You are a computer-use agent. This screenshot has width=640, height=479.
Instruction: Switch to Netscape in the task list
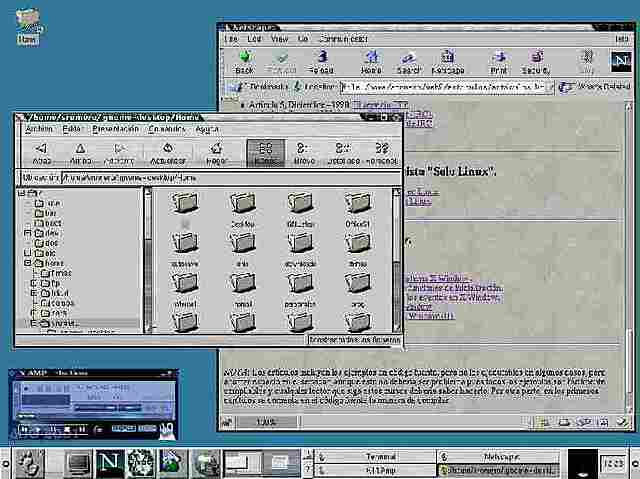click(x=498, y=457)
